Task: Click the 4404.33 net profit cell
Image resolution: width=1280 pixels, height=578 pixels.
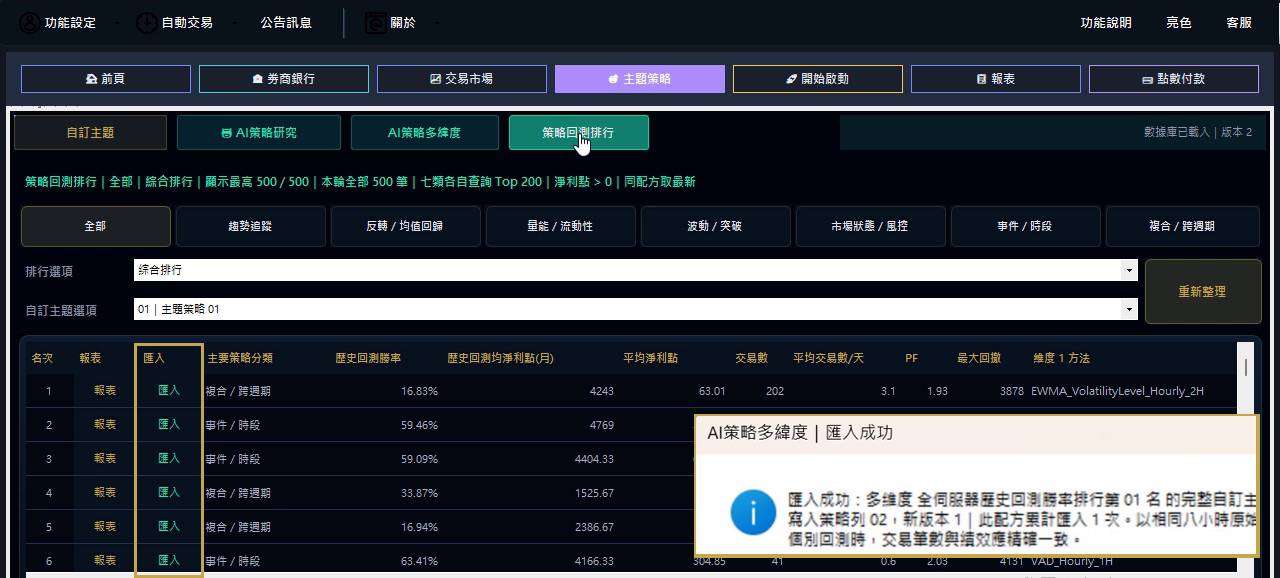Action: (x=593, y=459)
